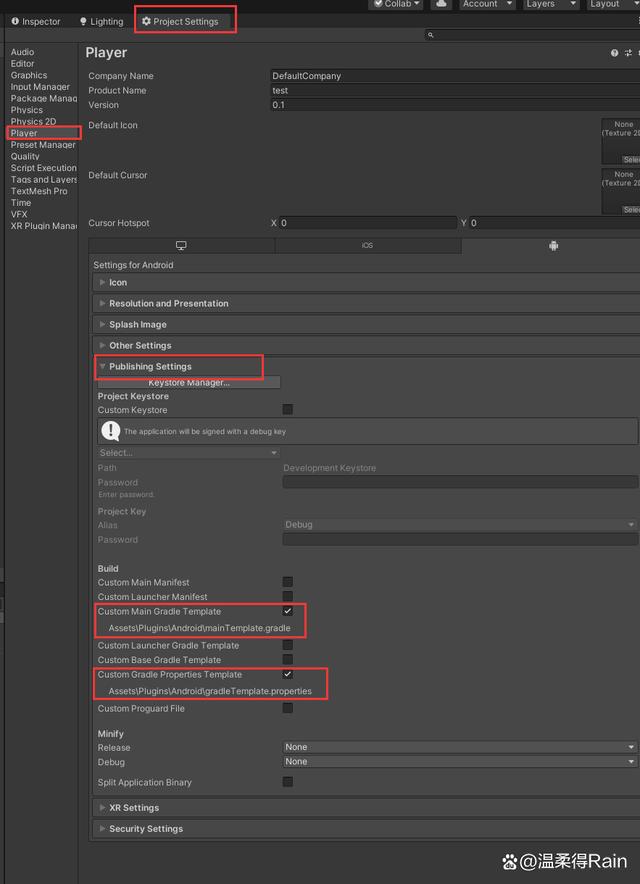The image size is (640, 884).
Task: Enable Custom Base Gradle Template checkbox
Action: coord(288,659)
